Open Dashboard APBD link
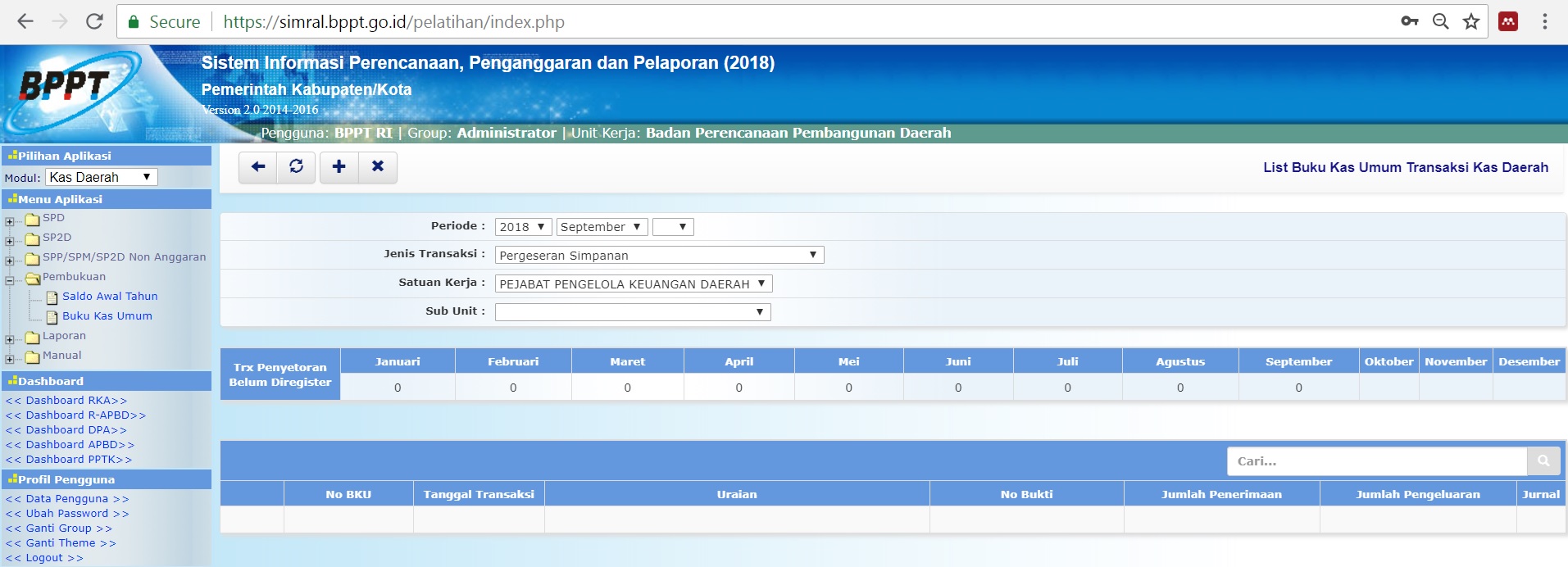Screen dimensions: 1568x567 coord(70,445)
